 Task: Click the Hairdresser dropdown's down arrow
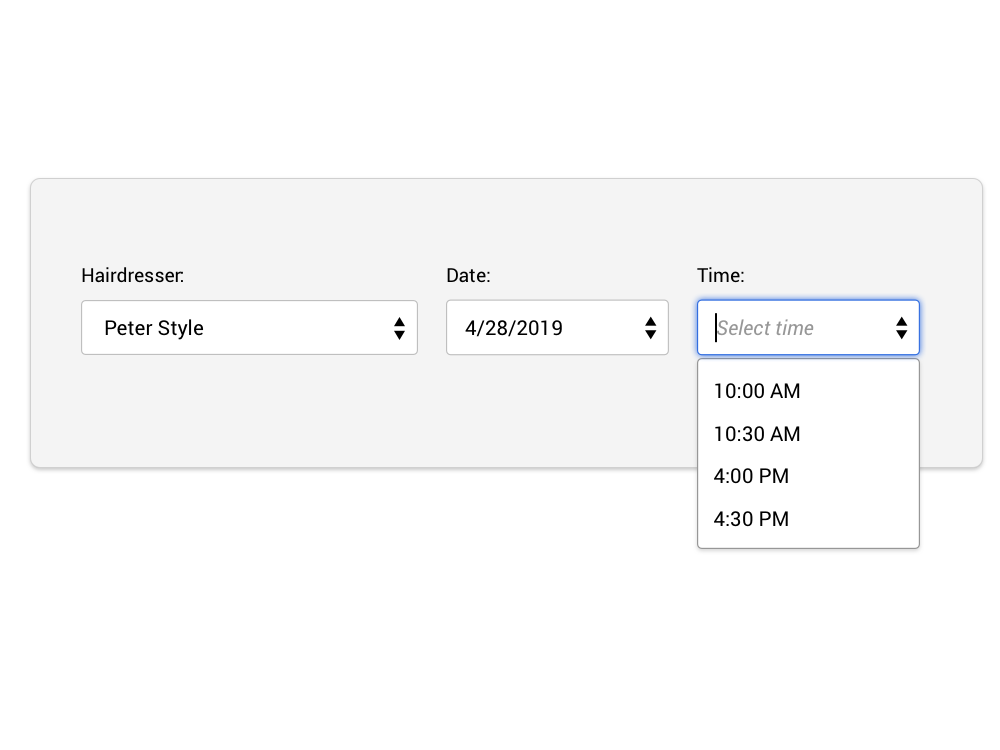point(399,335)
